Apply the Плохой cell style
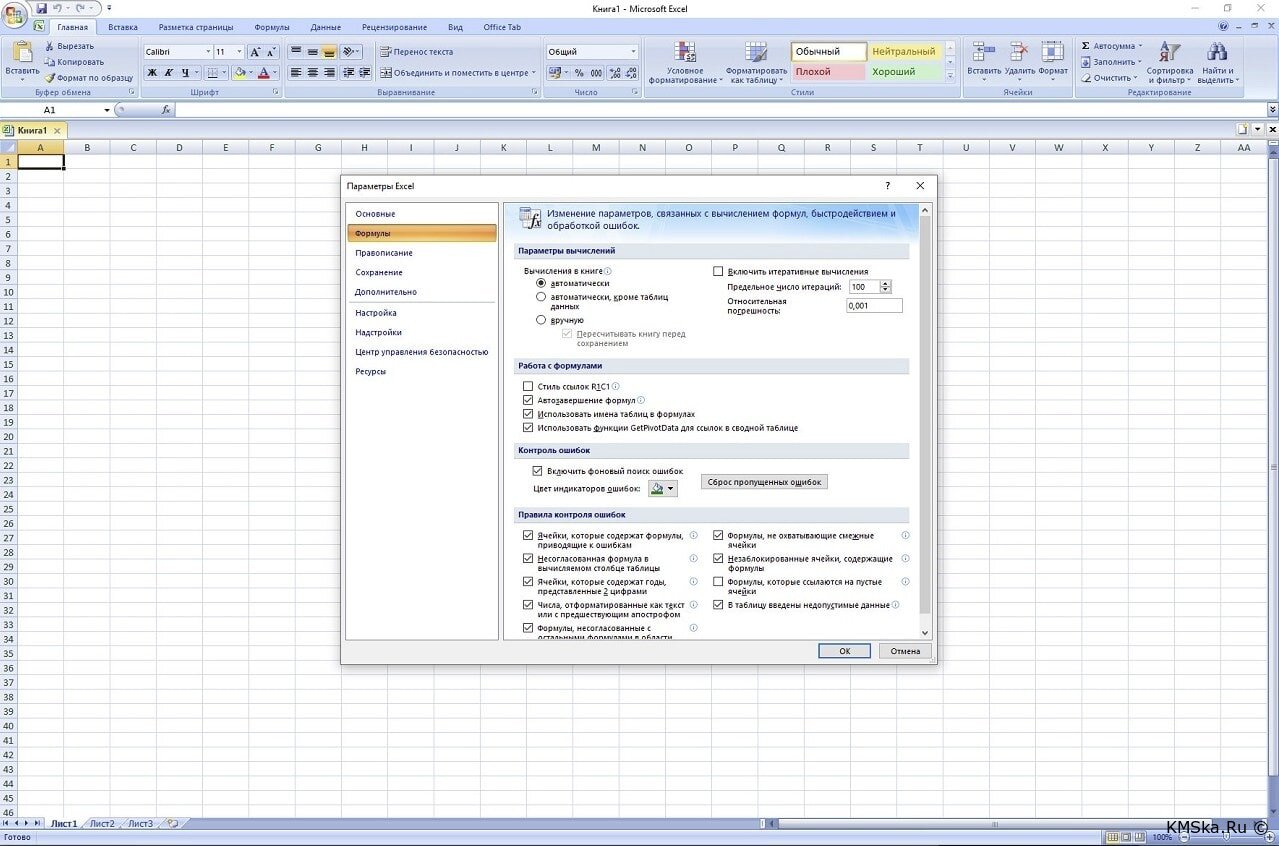The height and width of the screenshot is (846, 1279). (x=829, y=72)
